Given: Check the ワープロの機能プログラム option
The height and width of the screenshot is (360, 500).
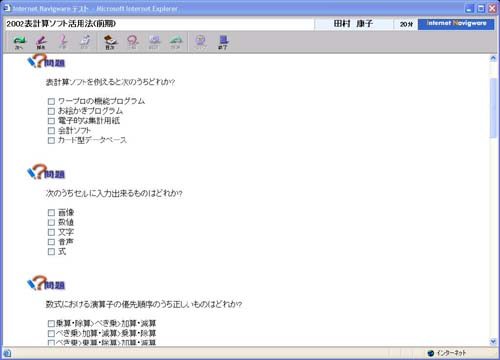Looking at the screenshot, I should coord(51,101).
